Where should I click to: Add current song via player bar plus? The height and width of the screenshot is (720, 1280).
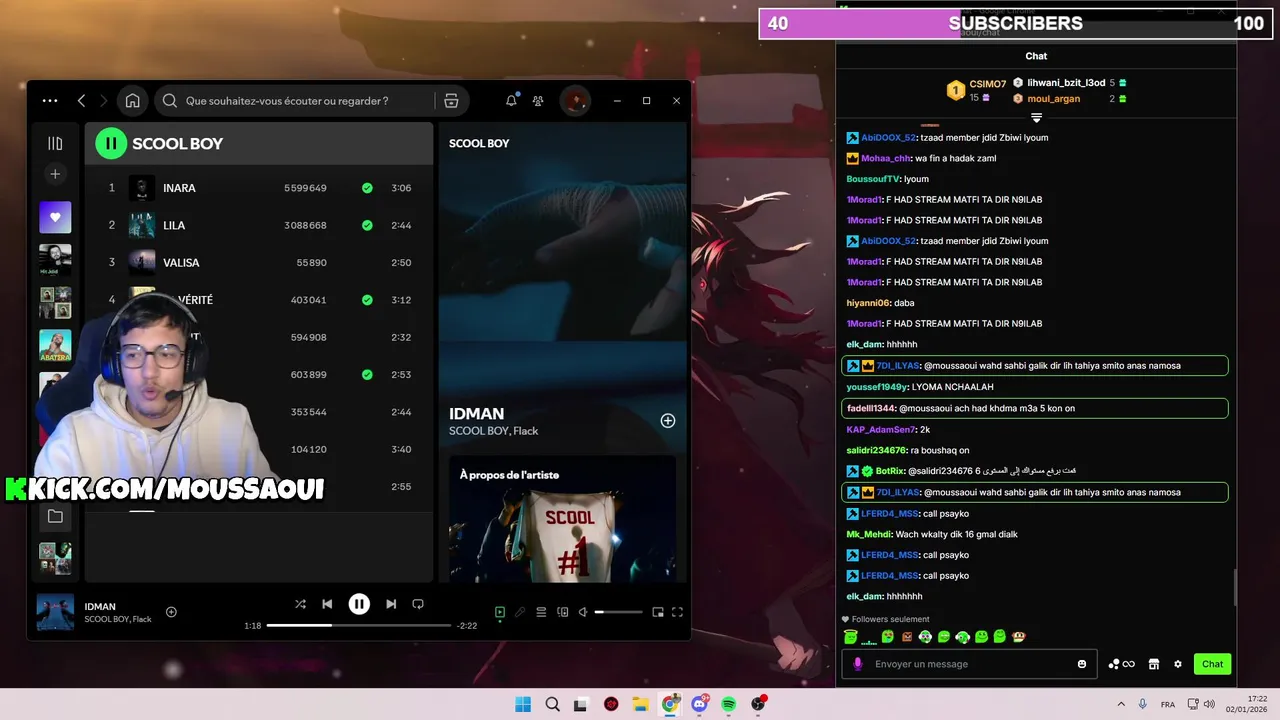171,612
